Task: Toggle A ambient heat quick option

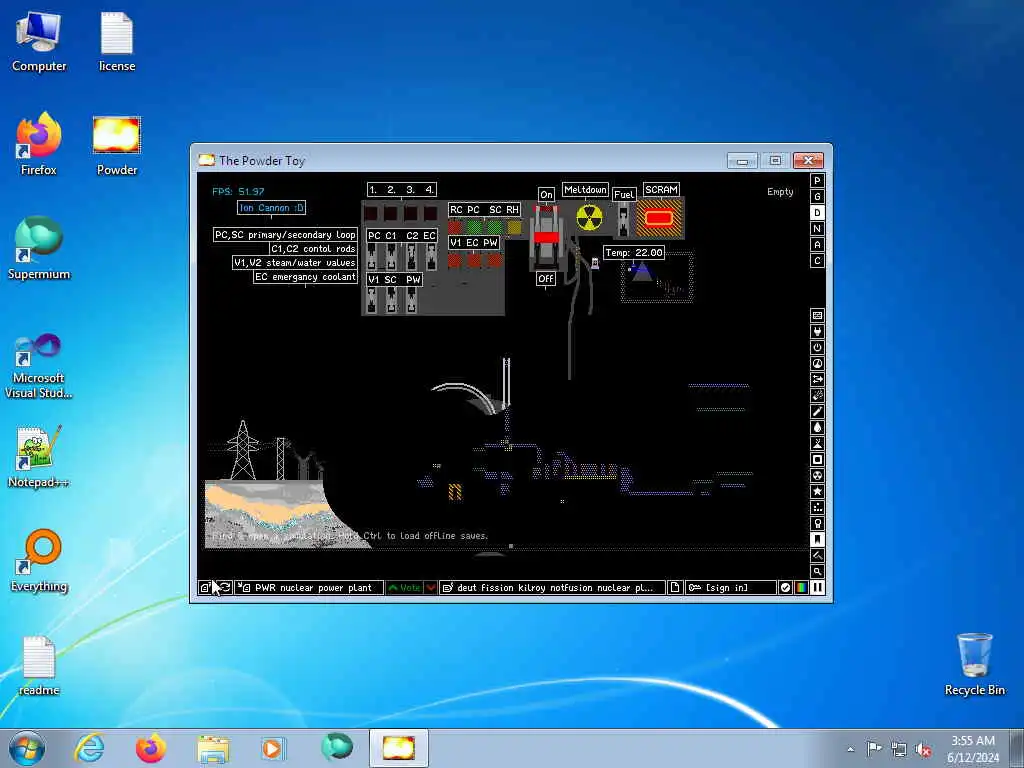Action: pyautogui.click(x=817, y=245)
